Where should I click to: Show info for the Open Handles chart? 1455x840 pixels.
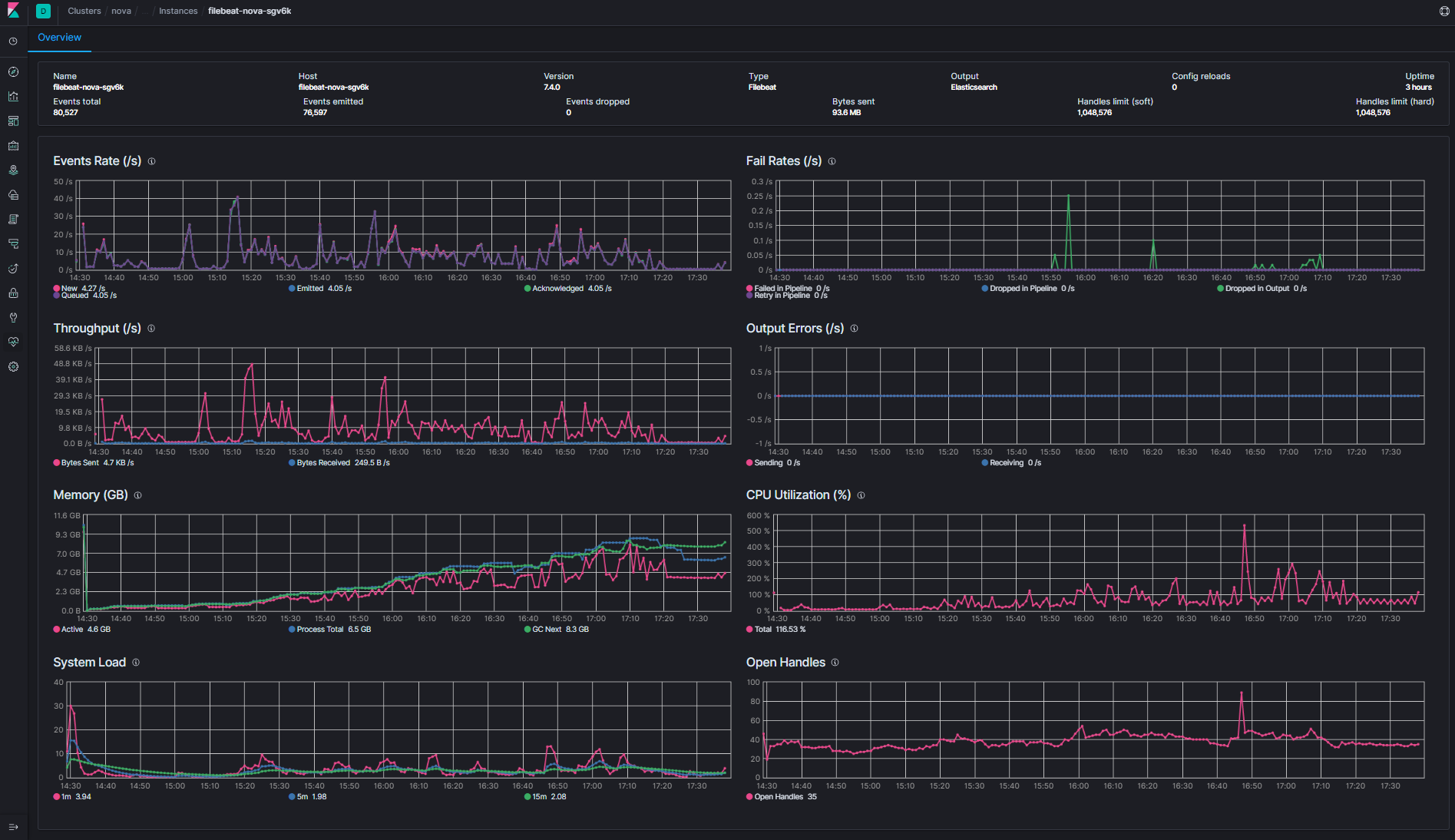coord(835,663)
